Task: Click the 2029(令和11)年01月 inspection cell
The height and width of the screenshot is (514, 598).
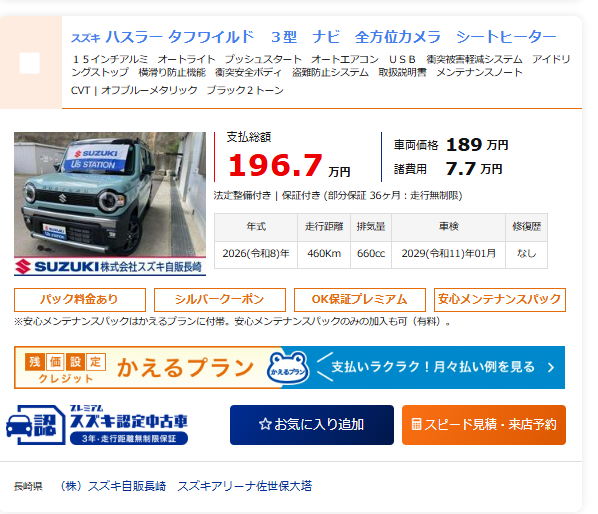Action: (448, 254)
